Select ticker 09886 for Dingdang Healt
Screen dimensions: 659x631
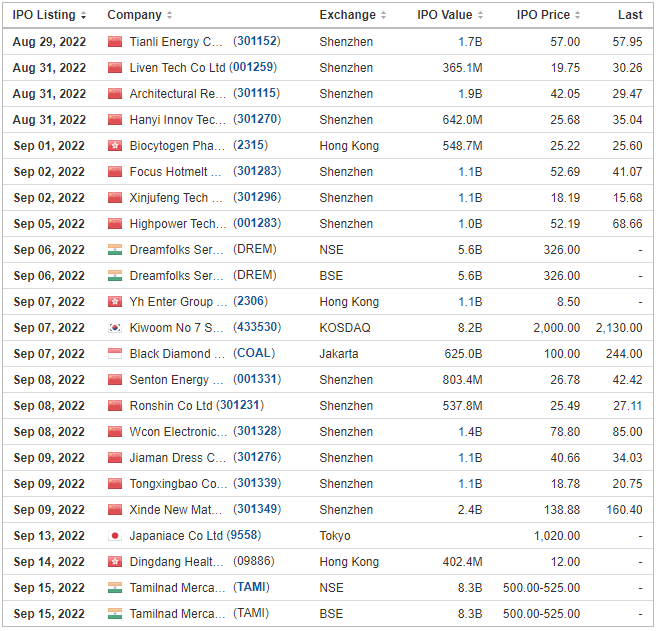click(254, 561)
